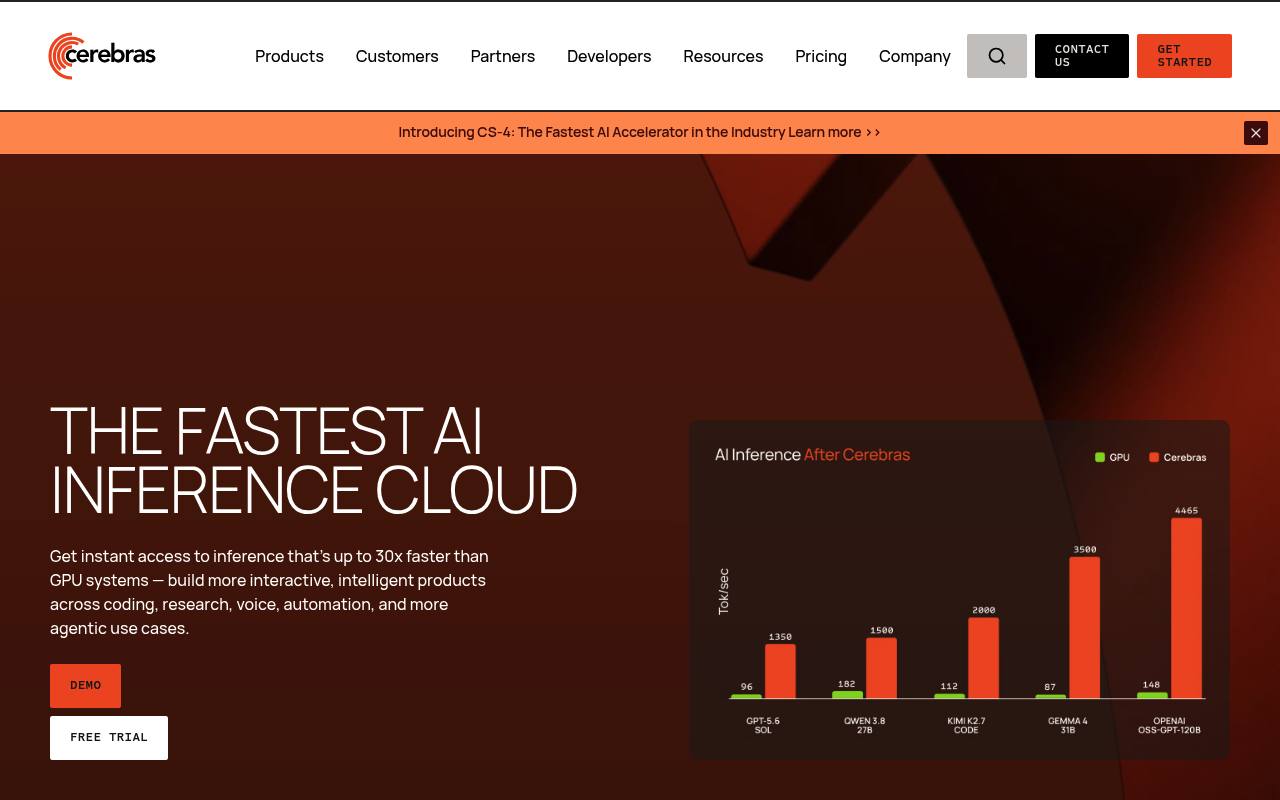The image size is (1280, 800).
Task: Click the Tok/sec axis title
Action: (724, 591)
